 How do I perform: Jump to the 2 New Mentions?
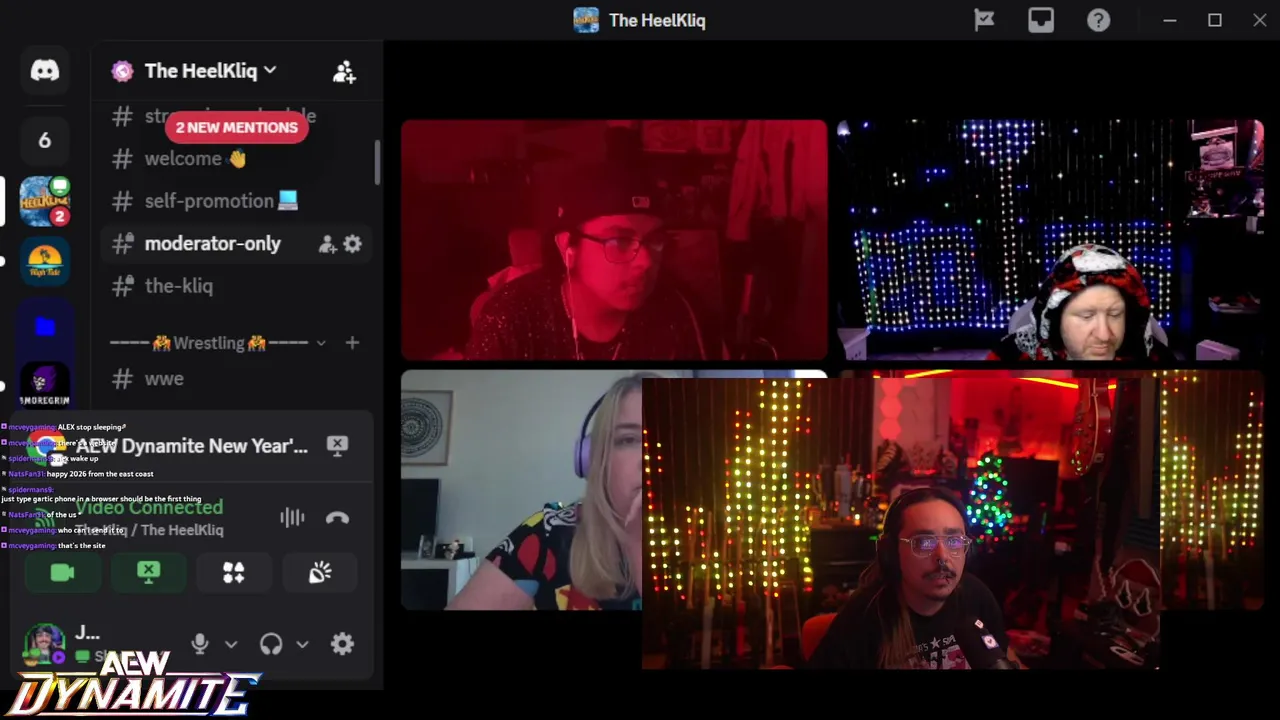coord(237,127)
